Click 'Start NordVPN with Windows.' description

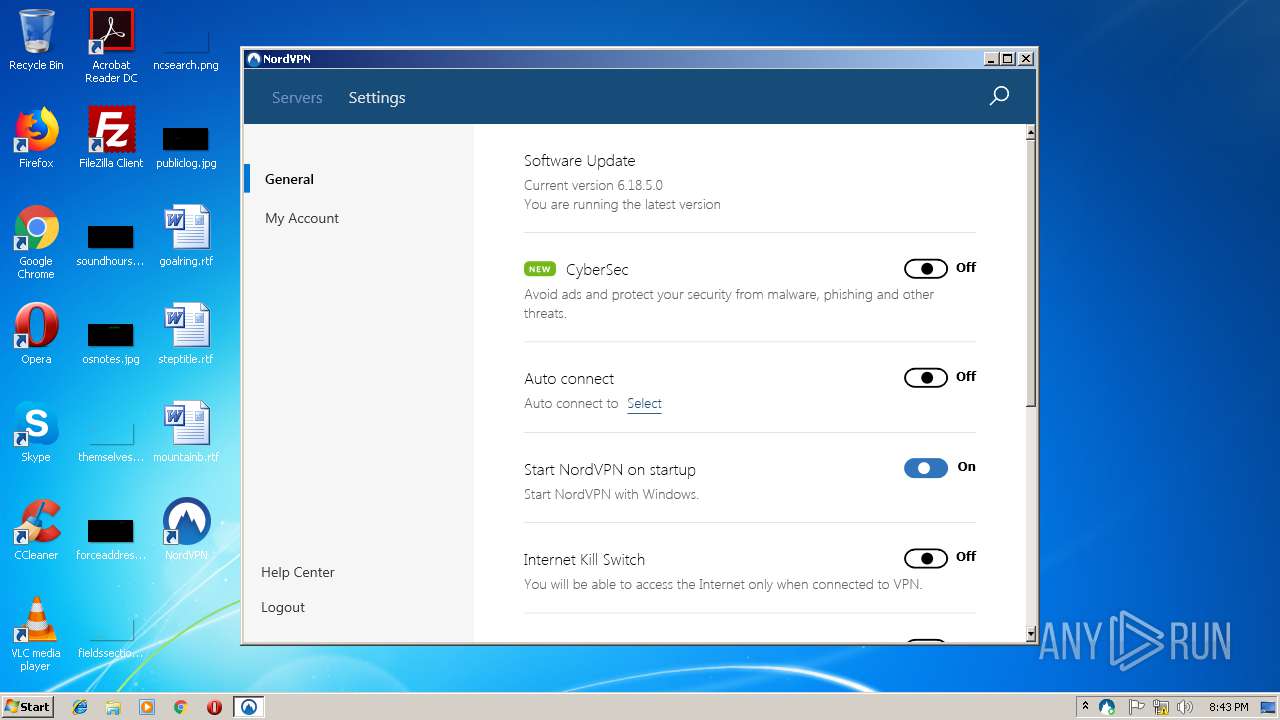pos(611,494)
